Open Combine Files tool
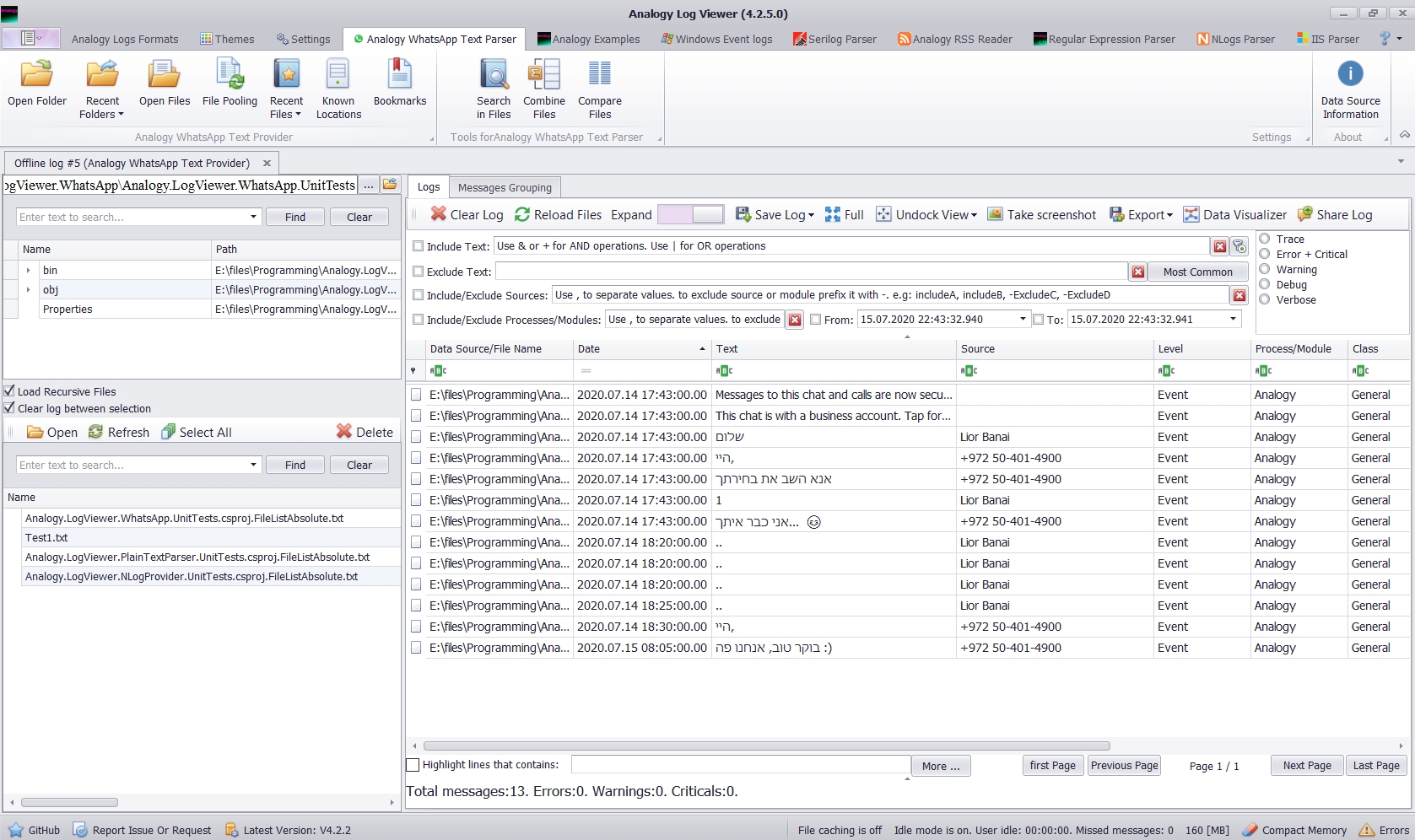The width and height of the screenshot is (1415, 840). (x=544, y=89)
